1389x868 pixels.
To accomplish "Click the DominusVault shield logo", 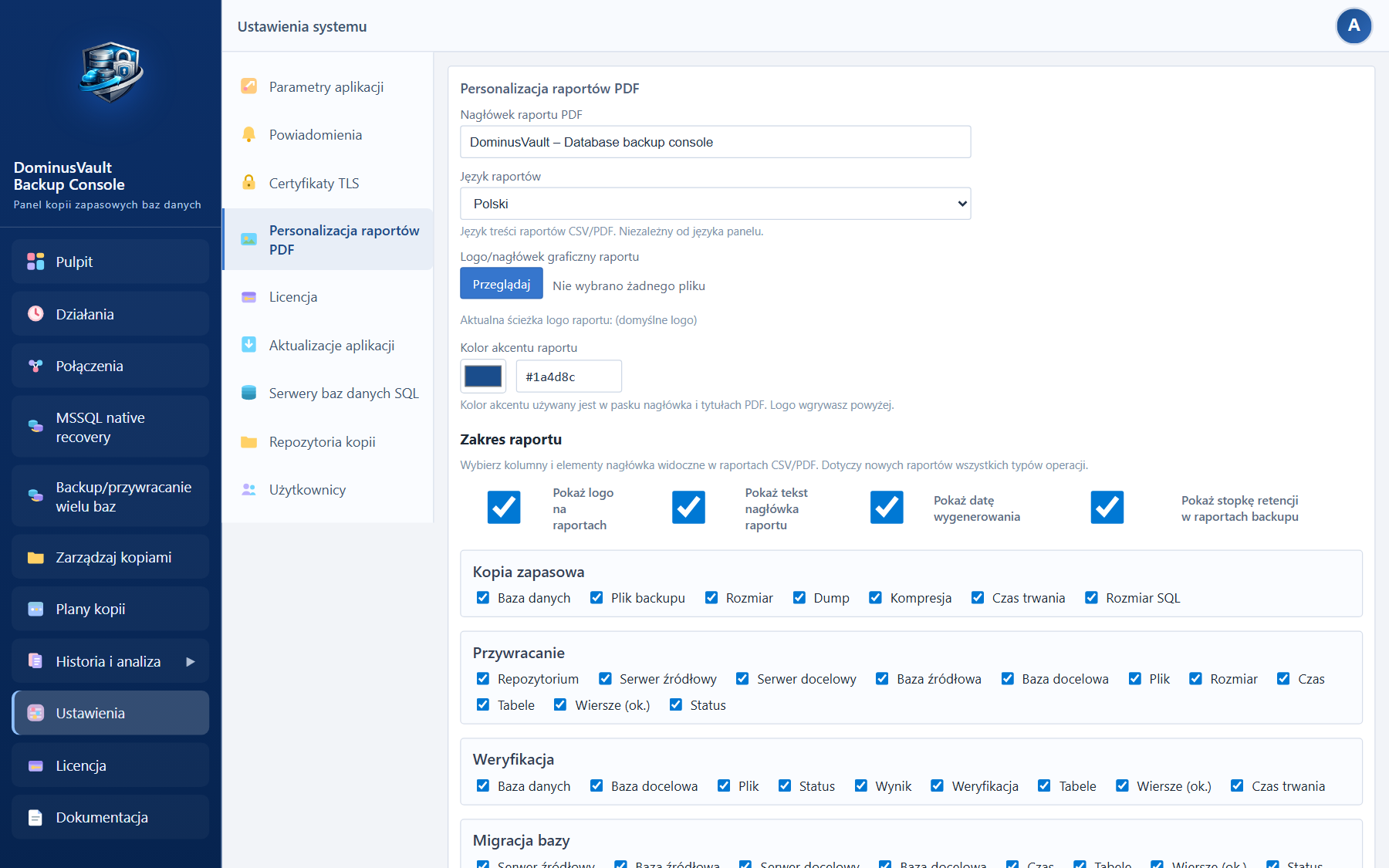I will point(111,72).
